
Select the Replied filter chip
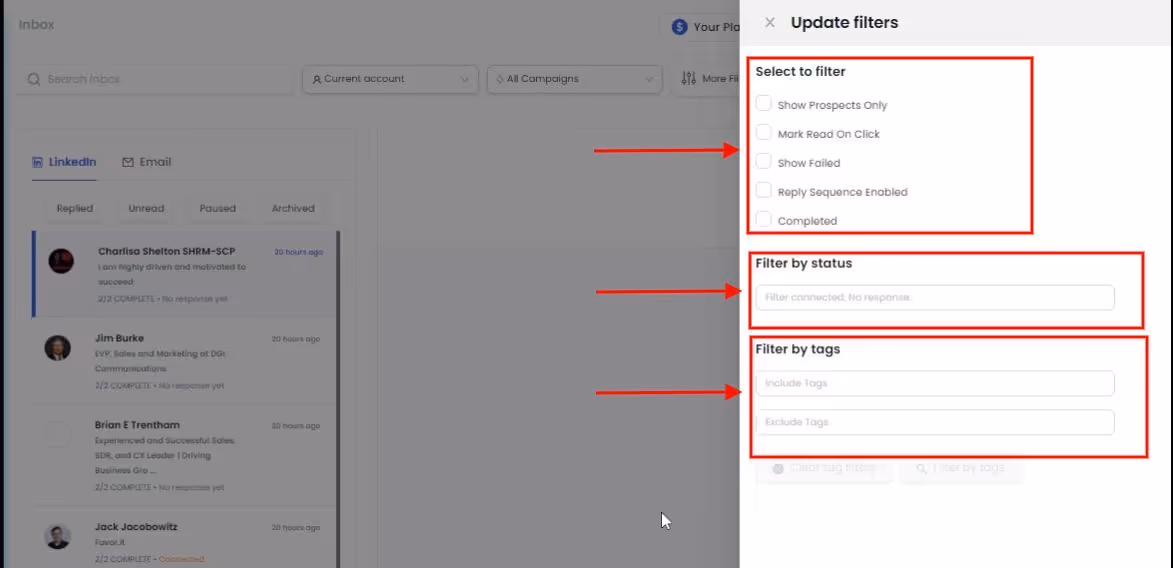tap(75, 208)
